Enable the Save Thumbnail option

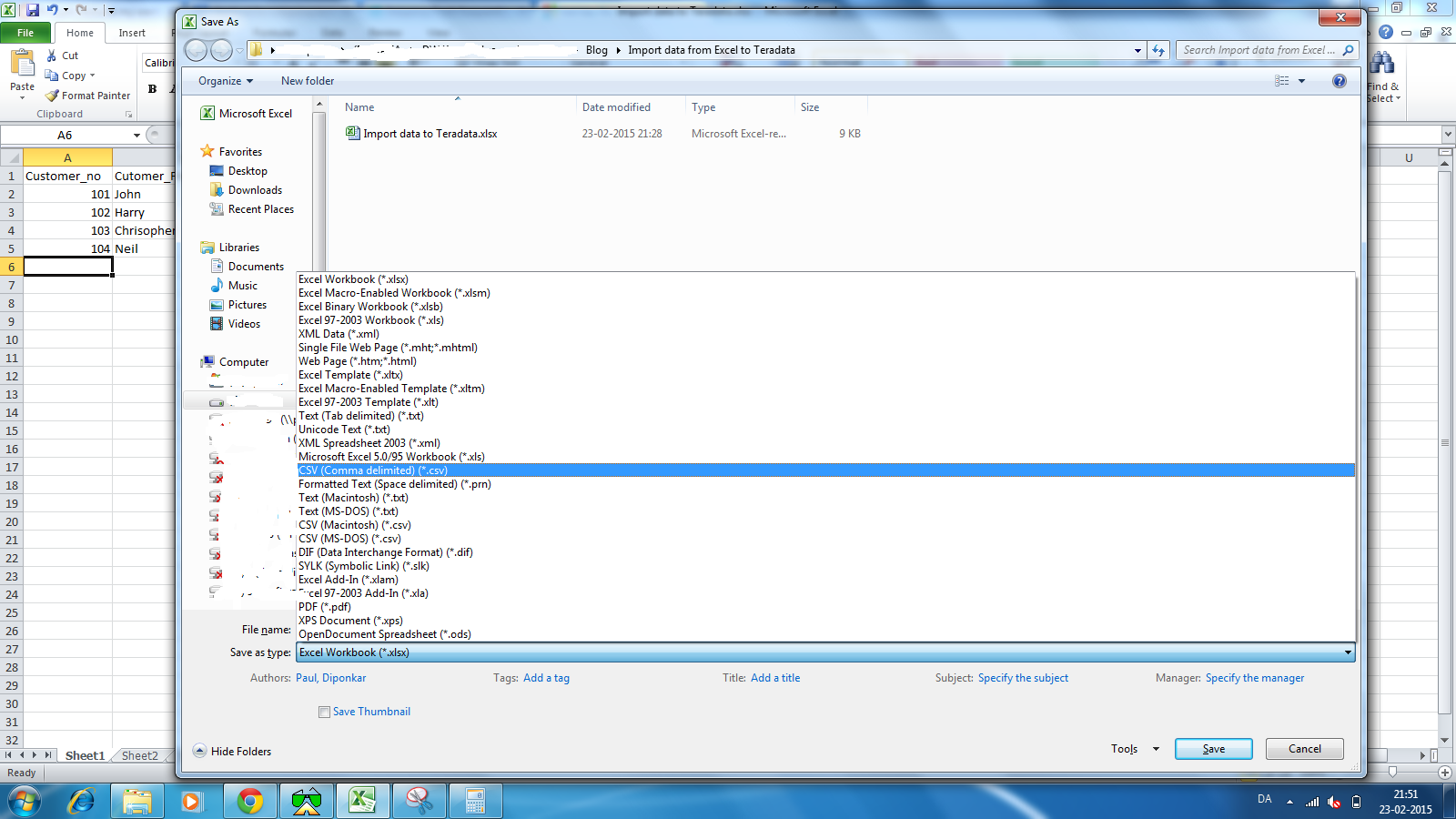[325, 712]
